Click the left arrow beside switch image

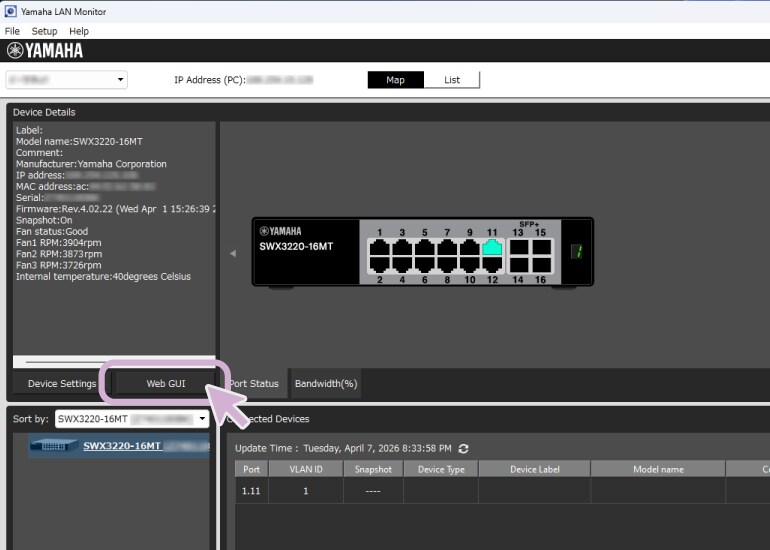[x=233, y=253]
